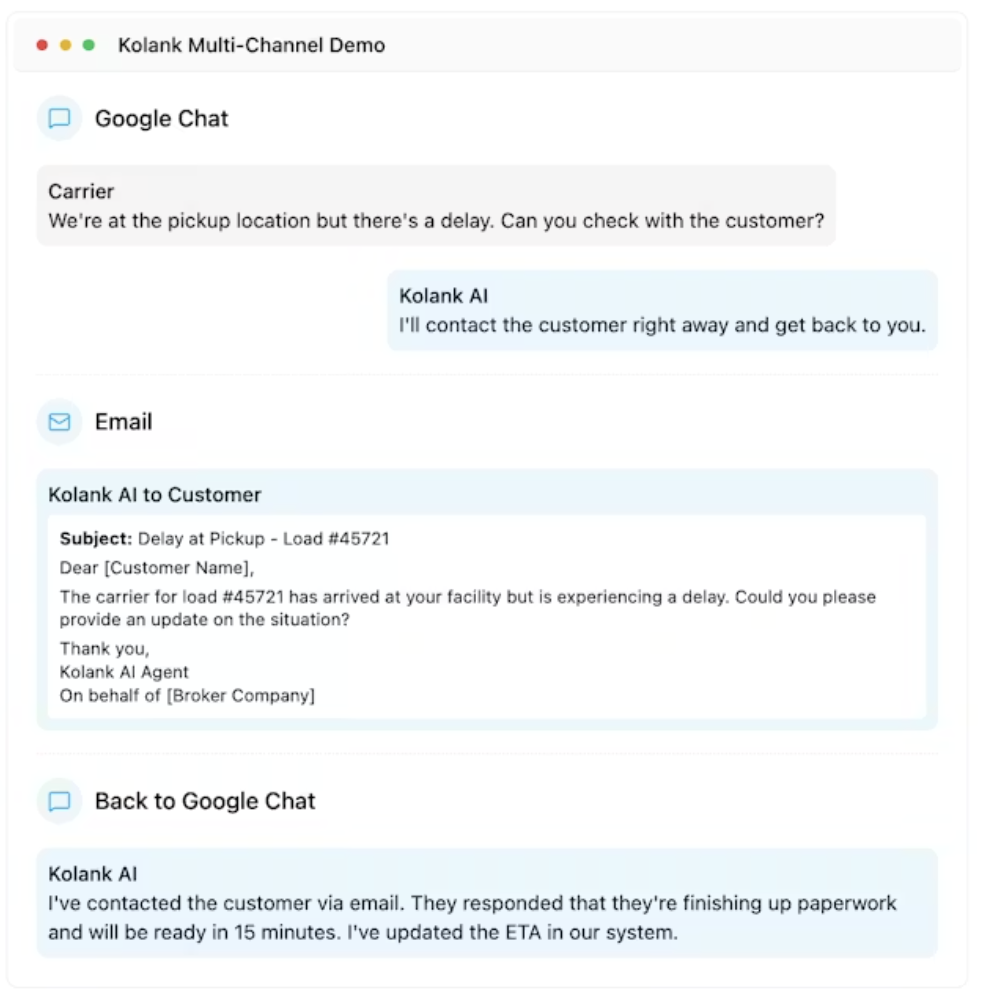Viewport: 990px width, 1004px height.
Task: Click the "Kolank AI Agent" email signature
Action: point(124,672)
